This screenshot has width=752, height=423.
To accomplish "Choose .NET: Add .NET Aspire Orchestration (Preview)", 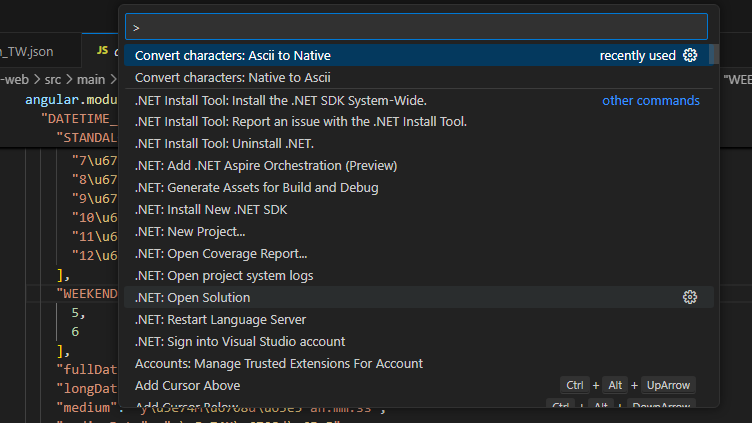I will tap(419, 166).
